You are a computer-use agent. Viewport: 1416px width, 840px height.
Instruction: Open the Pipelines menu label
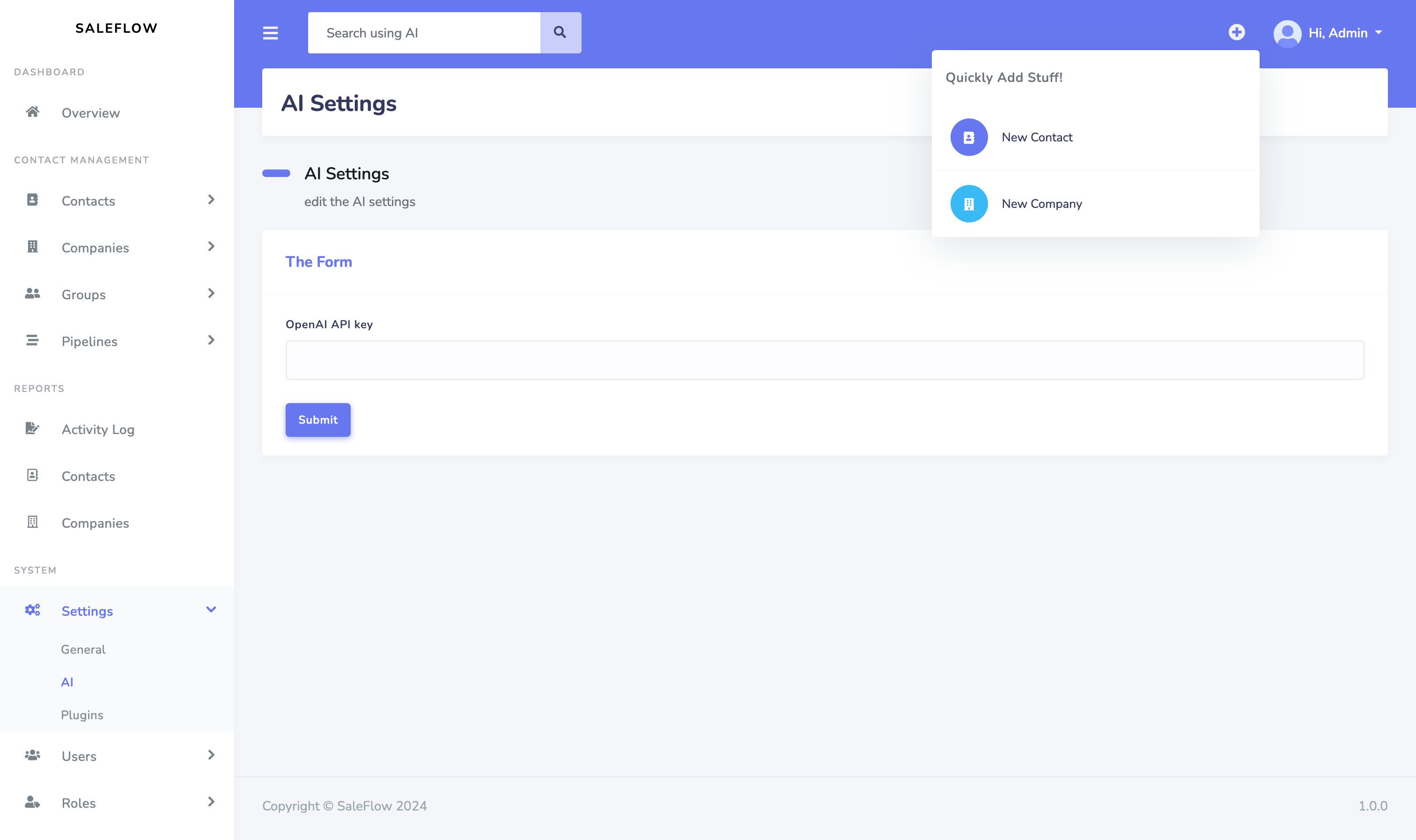coord(89,342)
